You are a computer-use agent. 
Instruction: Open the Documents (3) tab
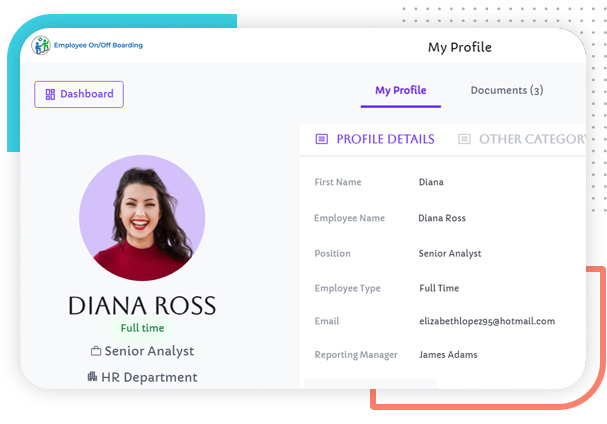506,91
